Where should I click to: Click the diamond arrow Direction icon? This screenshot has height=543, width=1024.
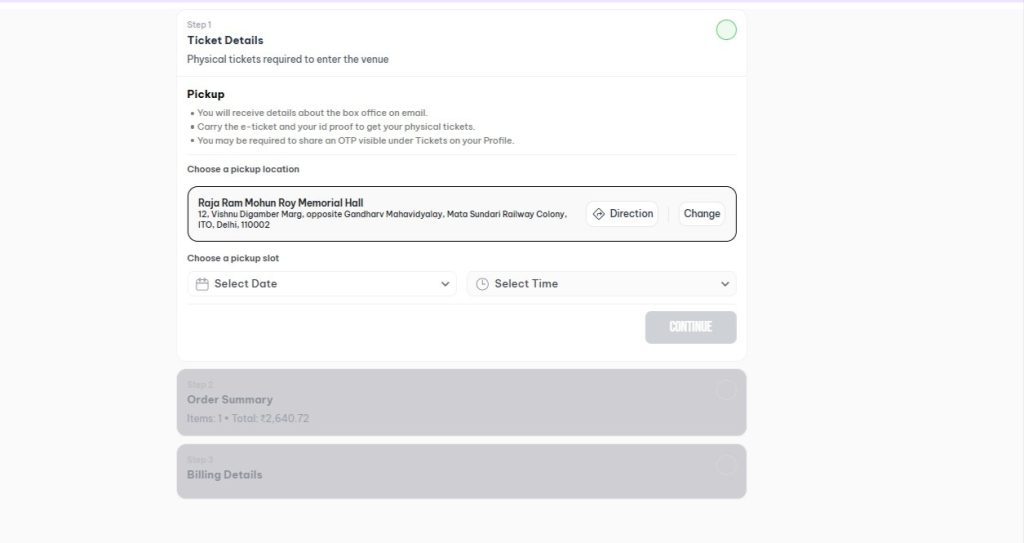599,214
